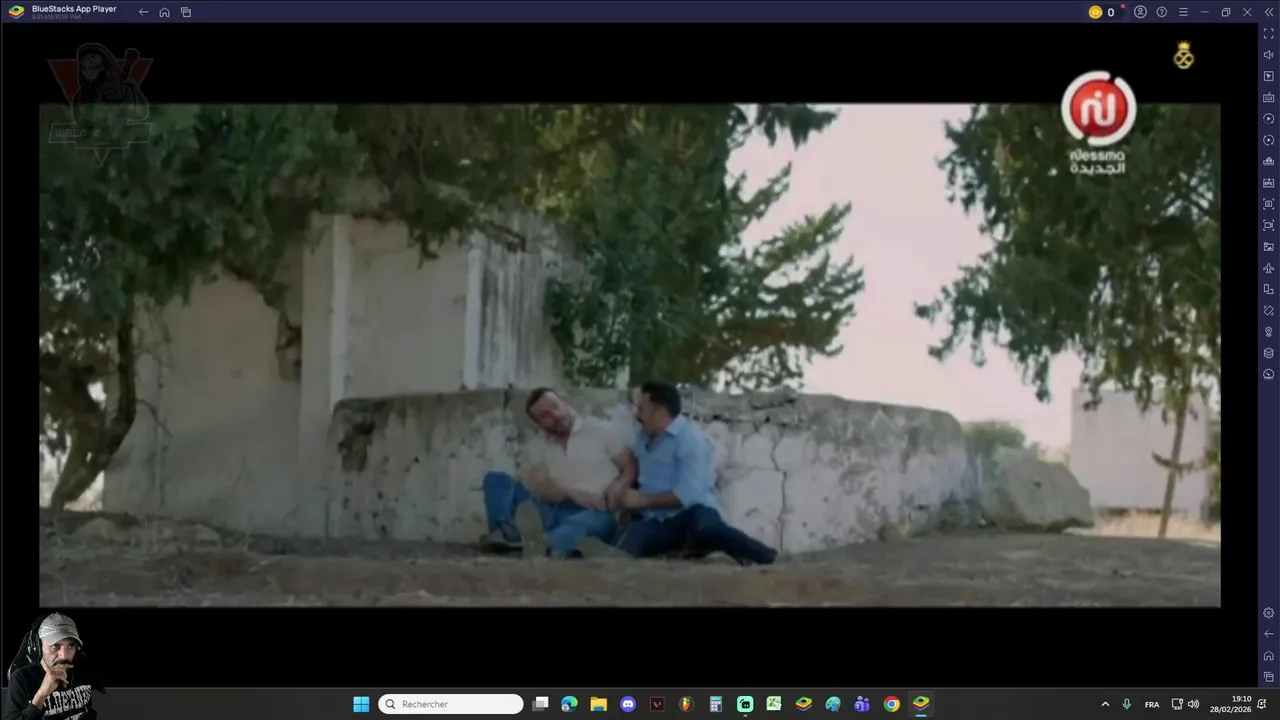Open BlueStacks home from title bar
Image resolution: width=1280 pixels, height=720 pixels.
pos(164,12)
